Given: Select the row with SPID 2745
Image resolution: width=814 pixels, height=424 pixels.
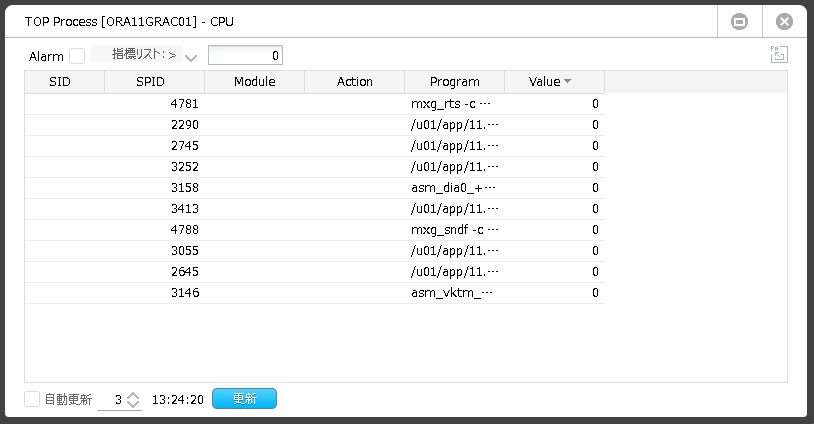Looking at the screenshot, I should (x=315, y=146).
